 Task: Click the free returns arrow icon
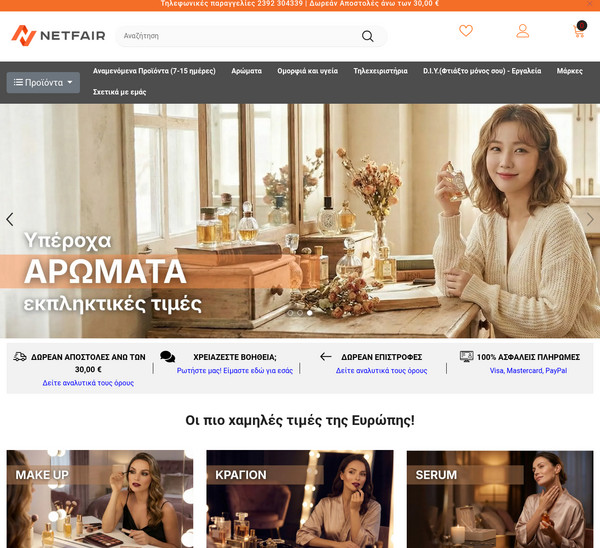coord(326,357)
